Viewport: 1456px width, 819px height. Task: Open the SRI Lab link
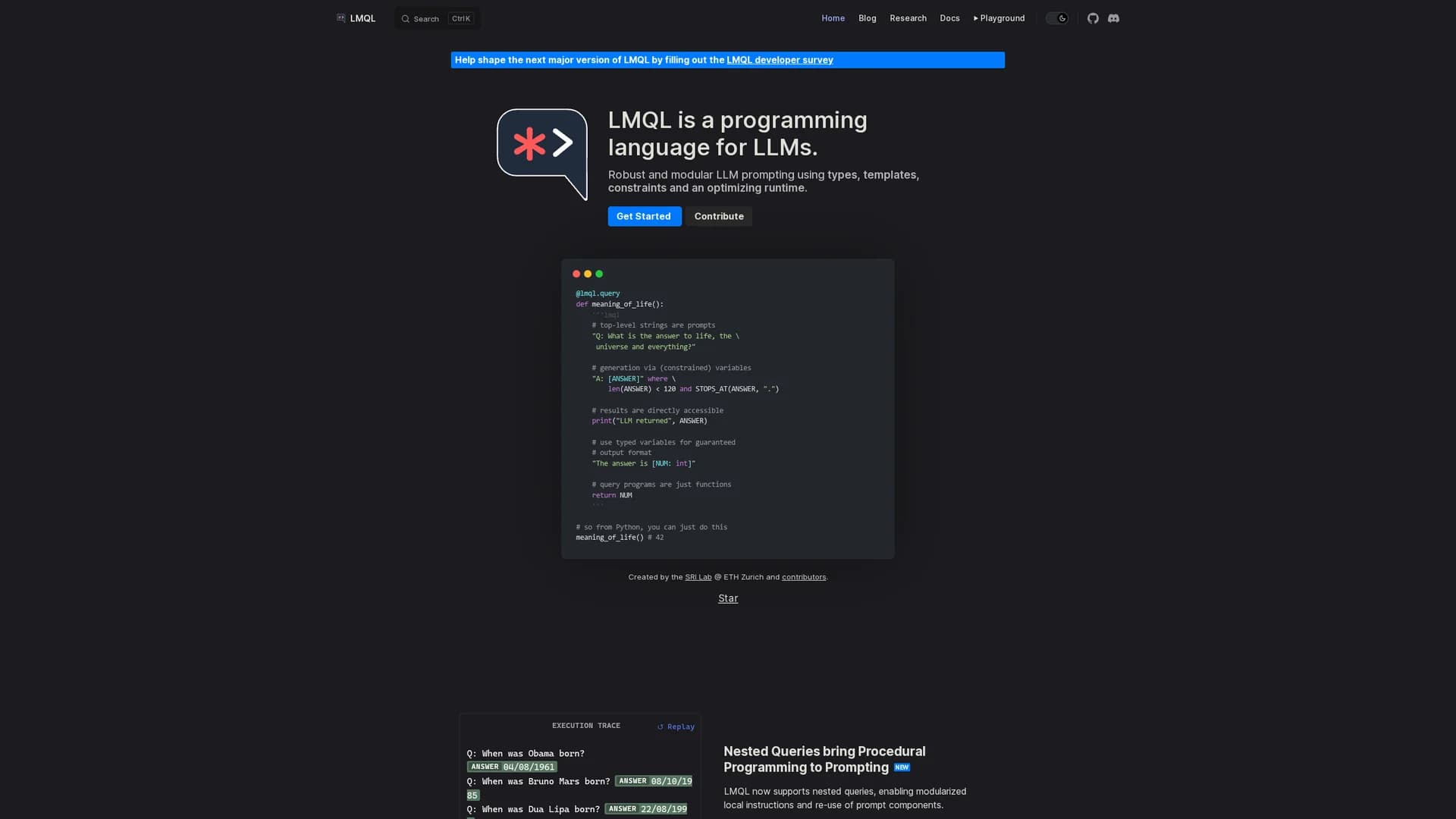pyautogui.click(x=698, y=577)
